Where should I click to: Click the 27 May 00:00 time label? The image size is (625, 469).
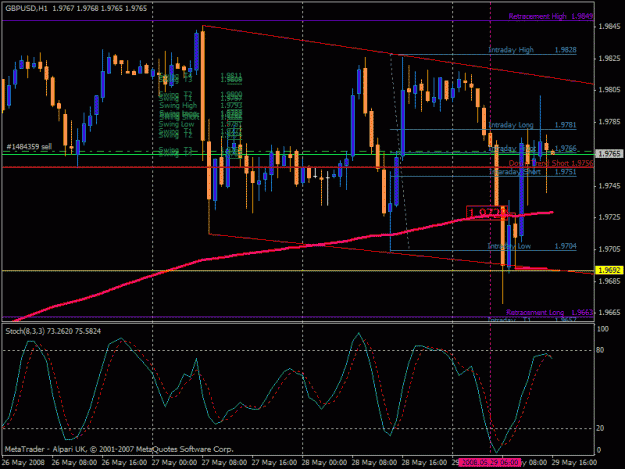[x=174, y=462]
